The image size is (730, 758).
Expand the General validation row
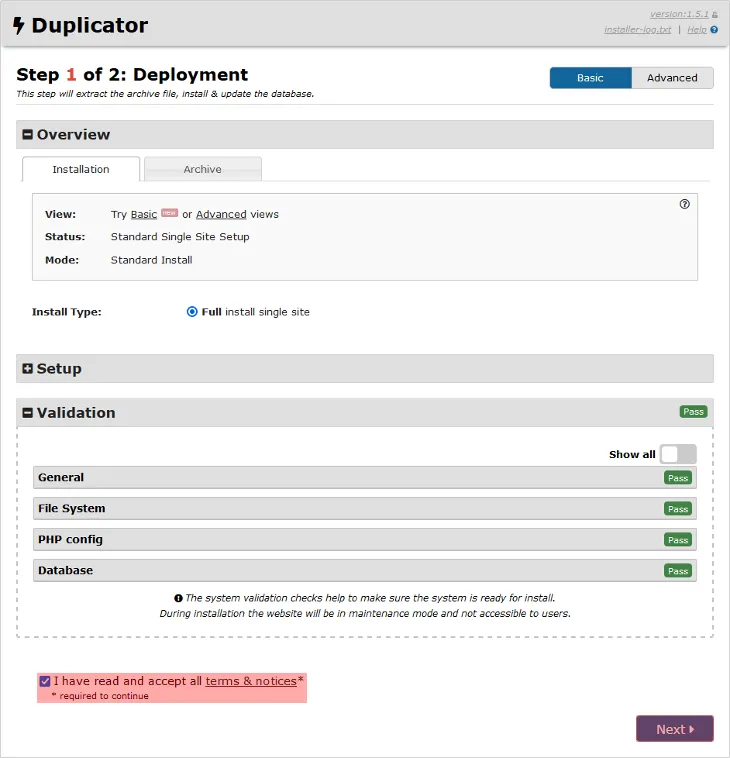365,478
